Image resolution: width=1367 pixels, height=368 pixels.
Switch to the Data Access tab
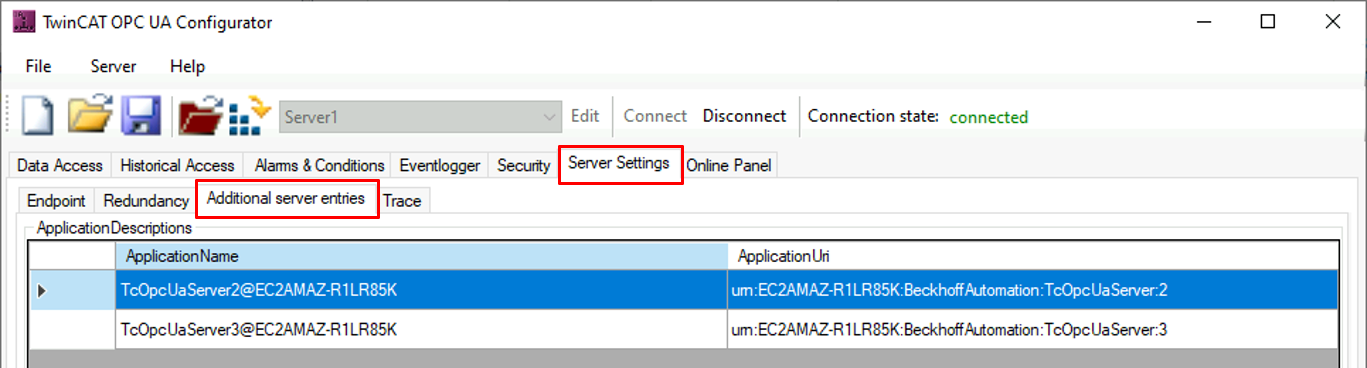click(60, 165)
